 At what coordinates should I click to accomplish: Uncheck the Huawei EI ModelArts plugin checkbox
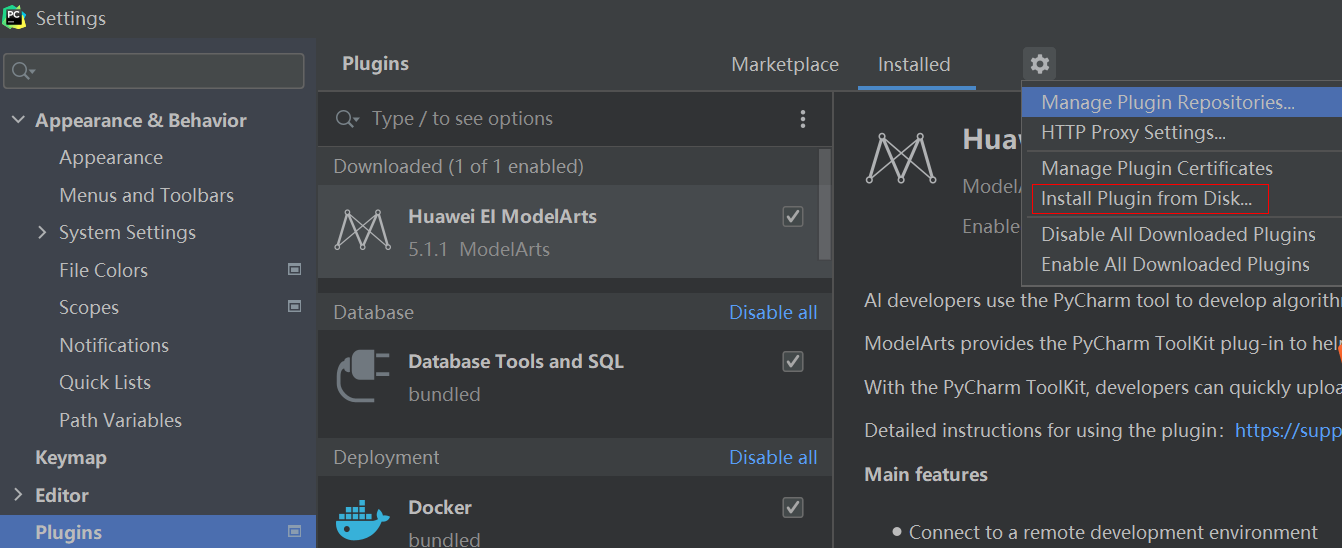pos(793,216)
